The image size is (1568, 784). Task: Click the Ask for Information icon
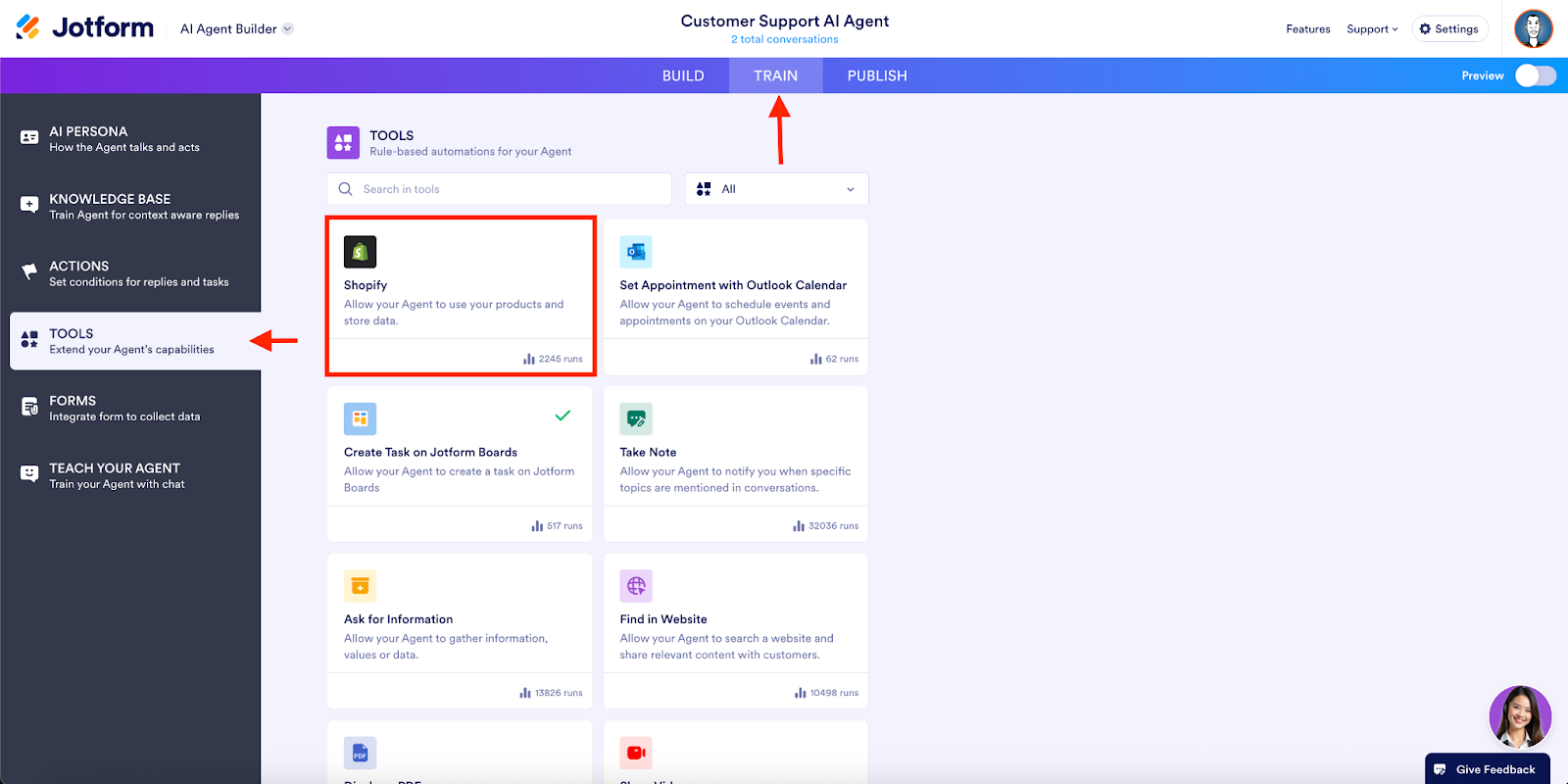click(360, 586)
